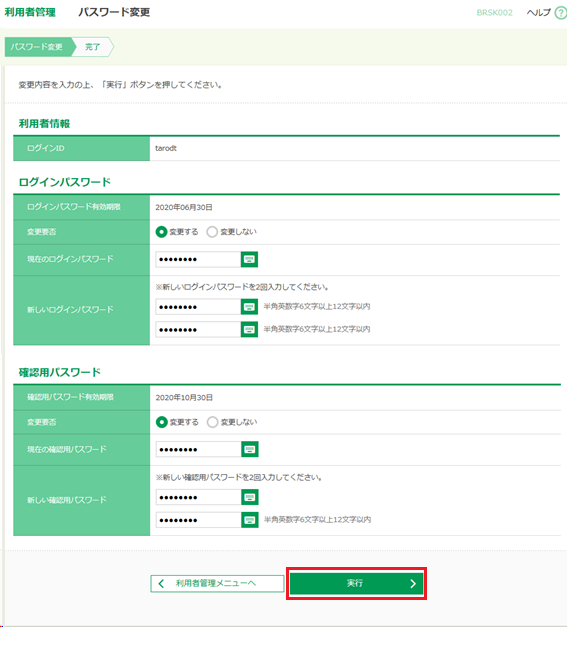Open software keyboard for second new login password
567x666 pixels.
[249, 329]
